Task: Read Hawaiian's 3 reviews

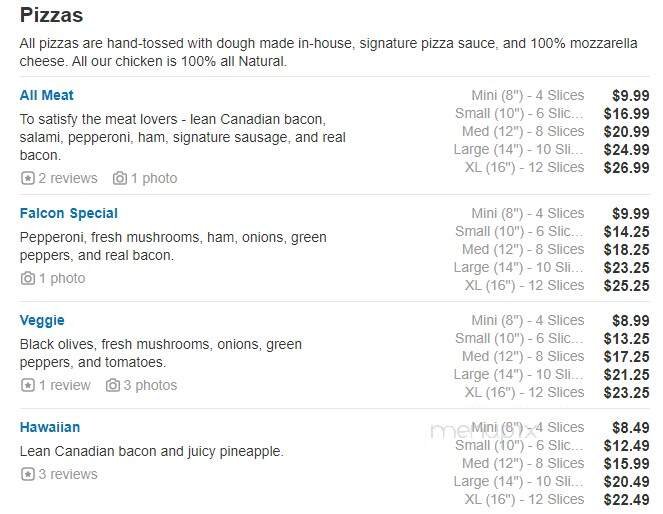Action: 68,474
